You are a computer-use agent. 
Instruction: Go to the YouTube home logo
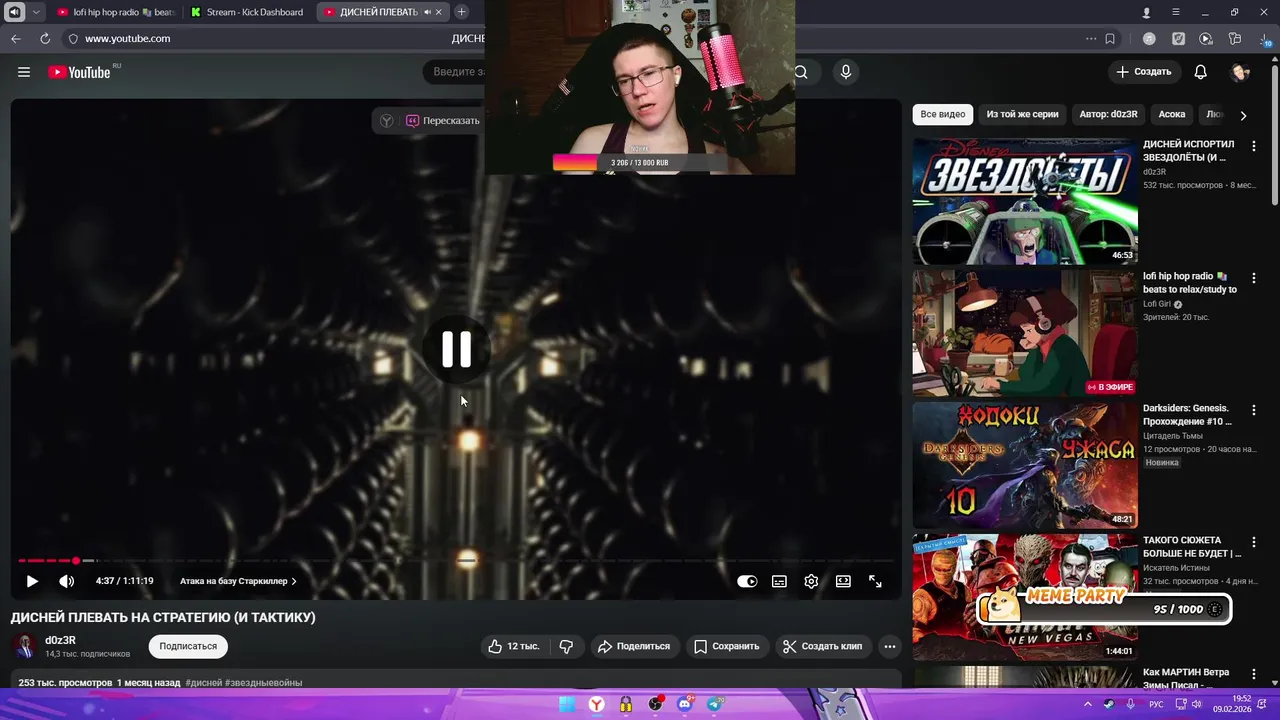(x=79, y=72)
